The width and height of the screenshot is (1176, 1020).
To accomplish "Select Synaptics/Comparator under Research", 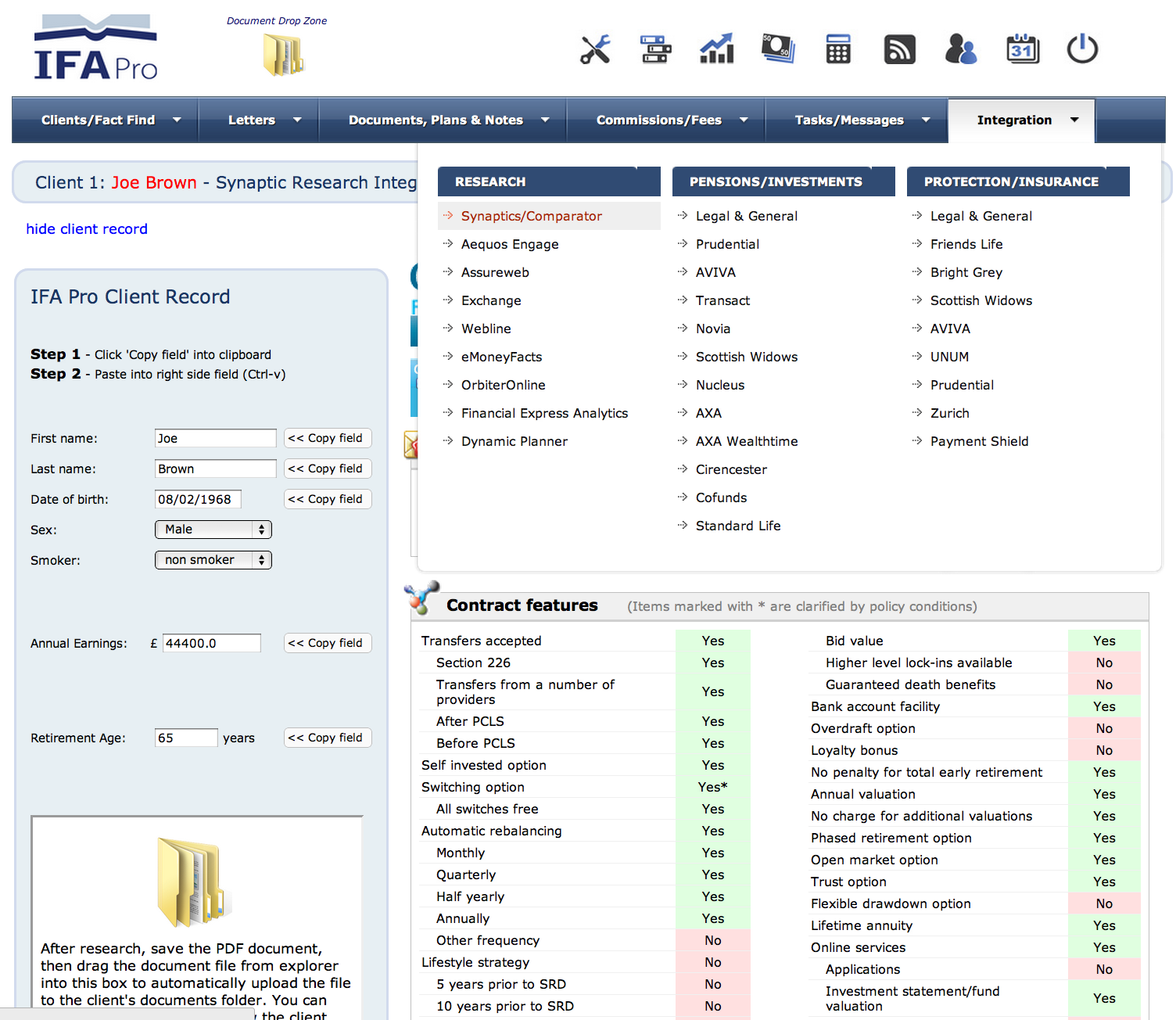I will coord(532,216).
